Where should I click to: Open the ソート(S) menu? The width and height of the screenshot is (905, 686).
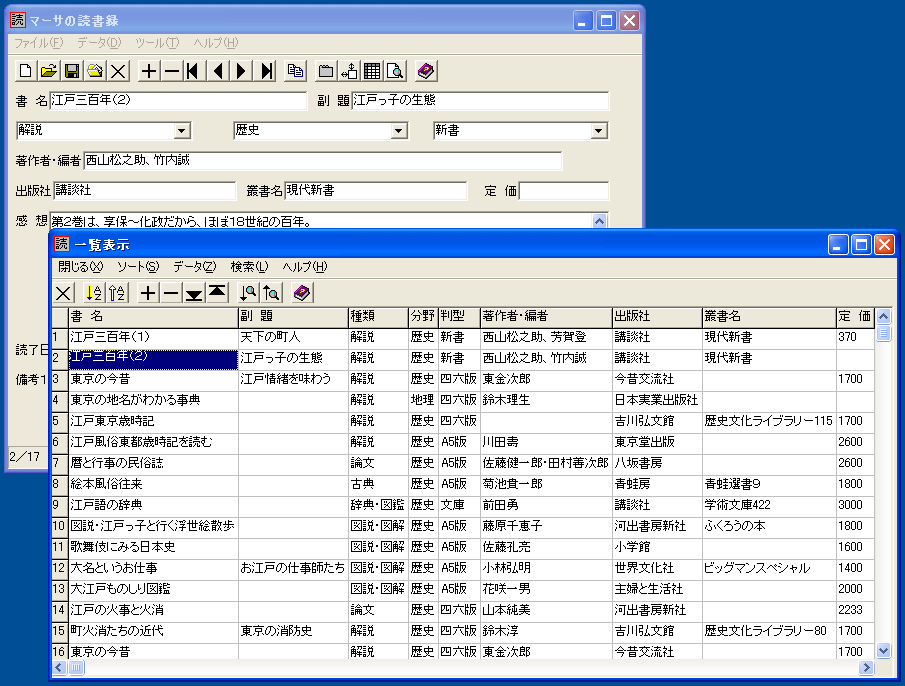(138, 267)
